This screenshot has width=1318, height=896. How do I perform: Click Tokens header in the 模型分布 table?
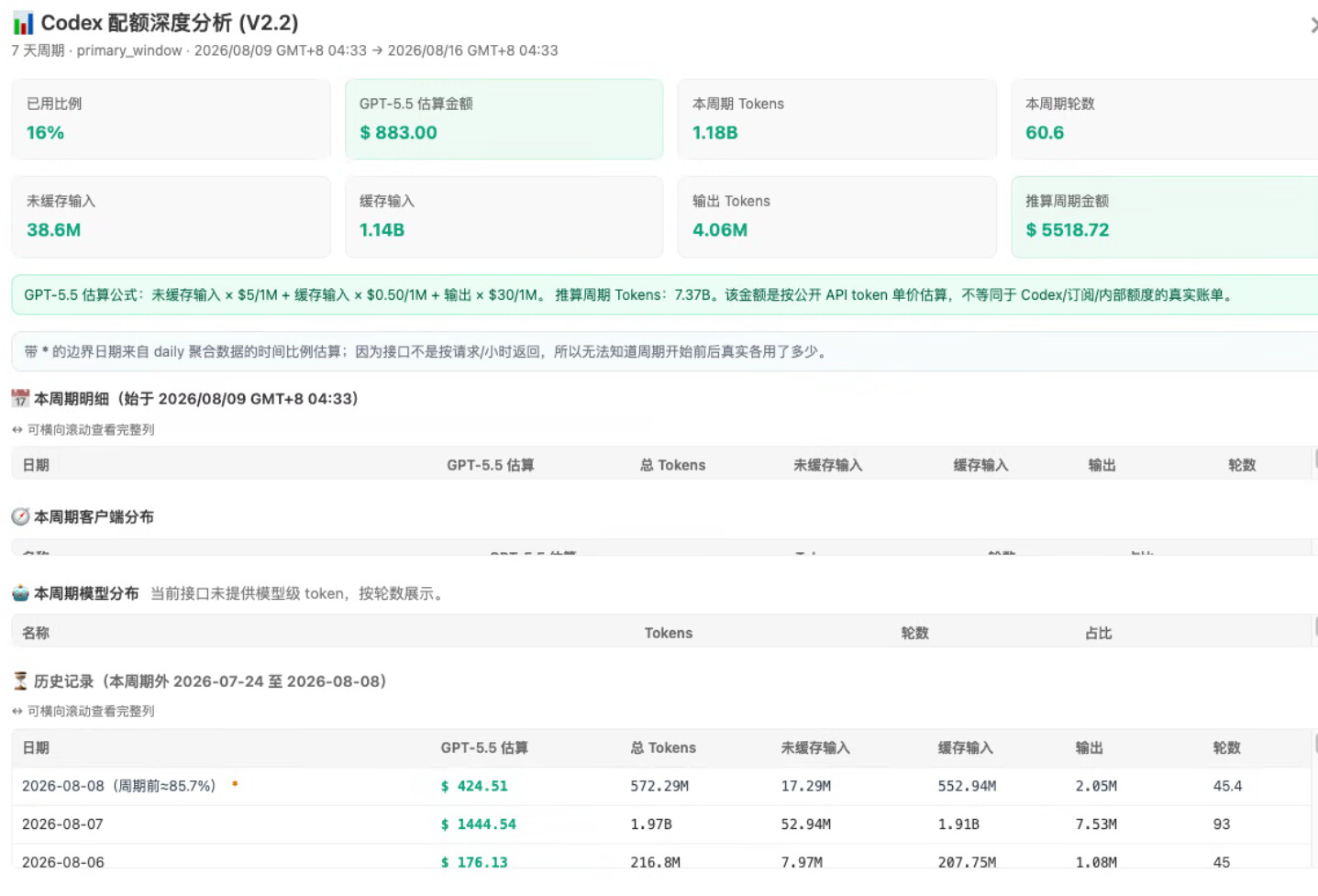(x=669, y=633)
